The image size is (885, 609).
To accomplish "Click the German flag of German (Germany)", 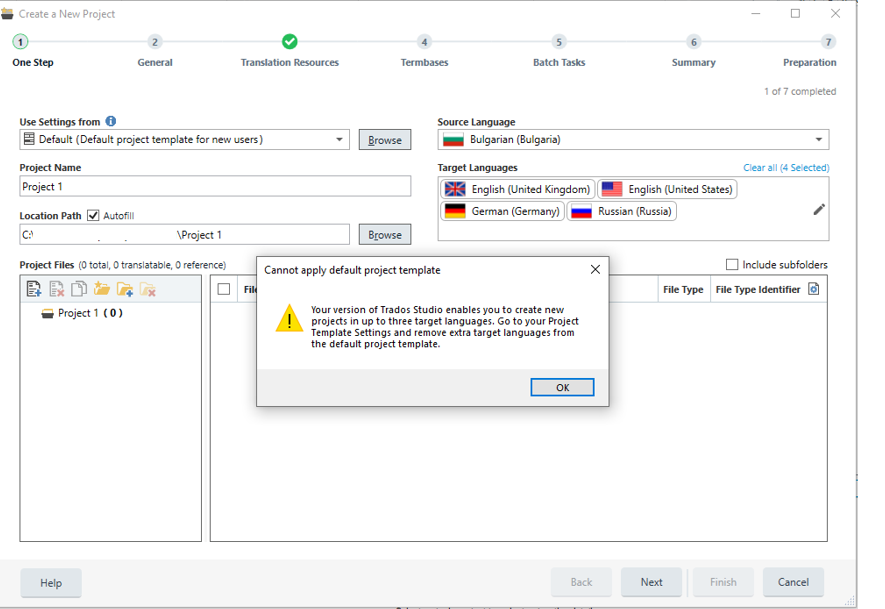I will point(455,211).
